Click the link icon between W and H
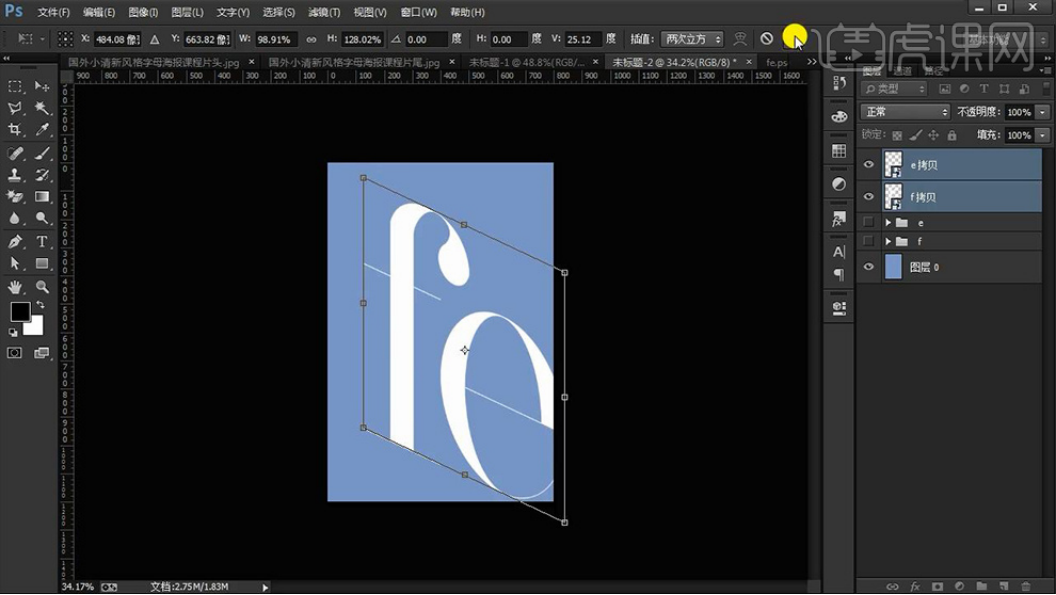 point(310,39)
